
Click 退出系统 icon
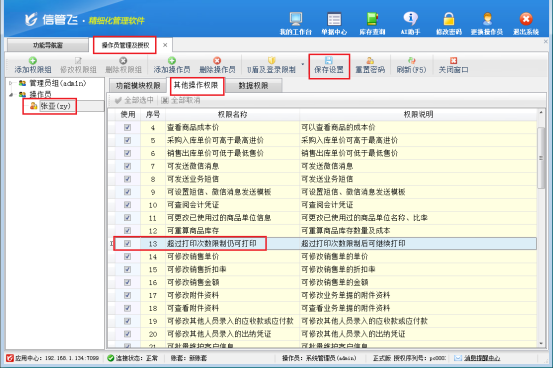pyautogui.click(x=526, y=23)
